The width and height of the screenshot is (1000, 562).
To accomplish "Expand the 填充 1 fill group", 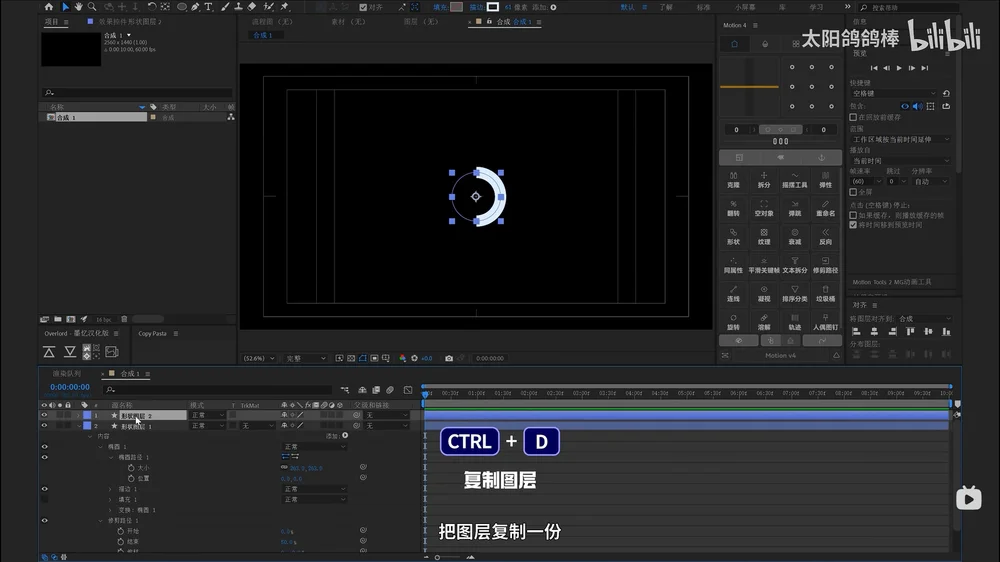I will (x=110, y=499).
